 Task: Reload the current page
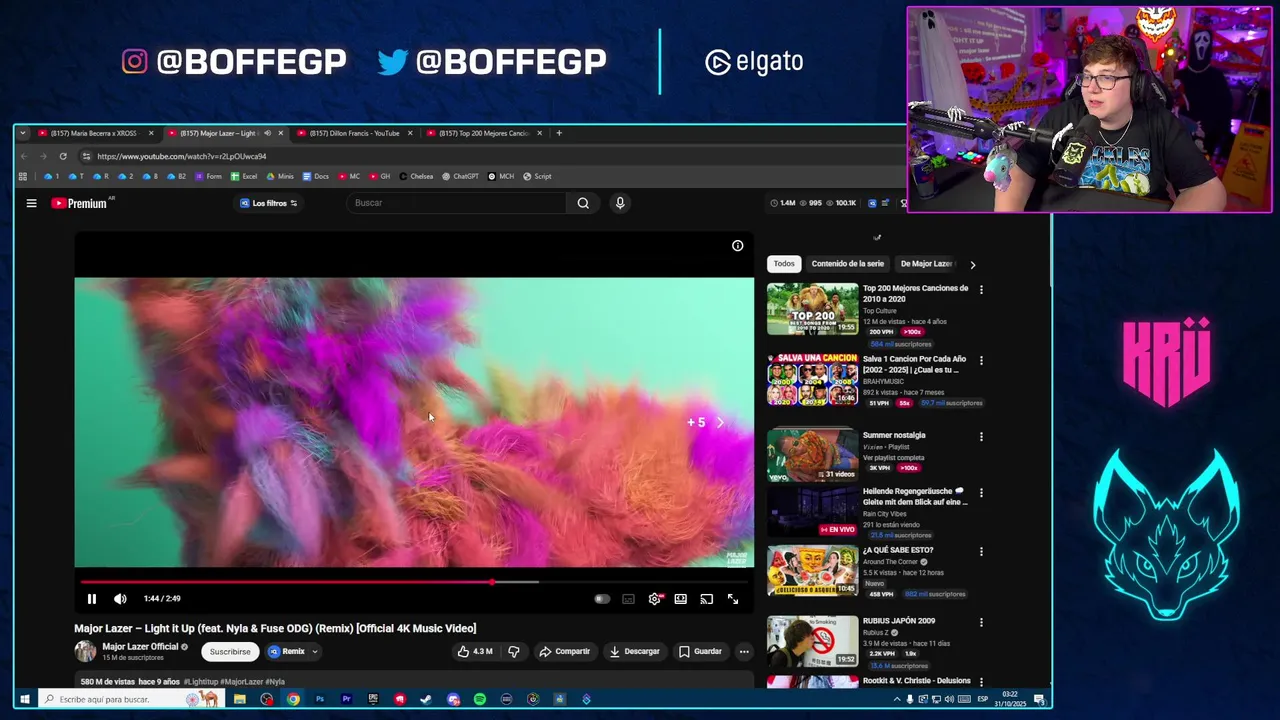pyautogui.click(x=63, y=156)
